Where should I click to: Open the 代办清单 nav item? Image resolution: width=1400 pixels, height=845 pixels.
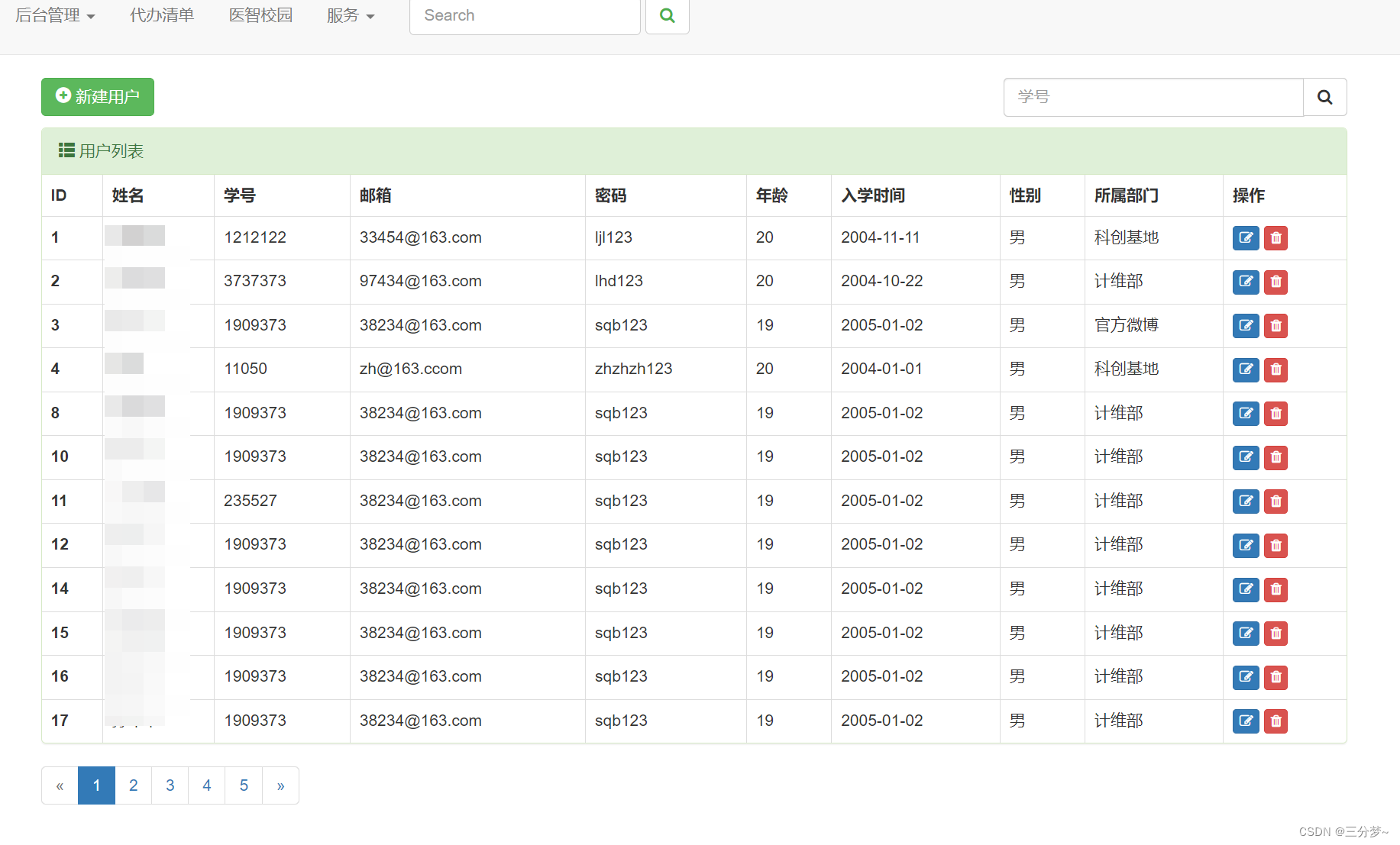[162, 16]
